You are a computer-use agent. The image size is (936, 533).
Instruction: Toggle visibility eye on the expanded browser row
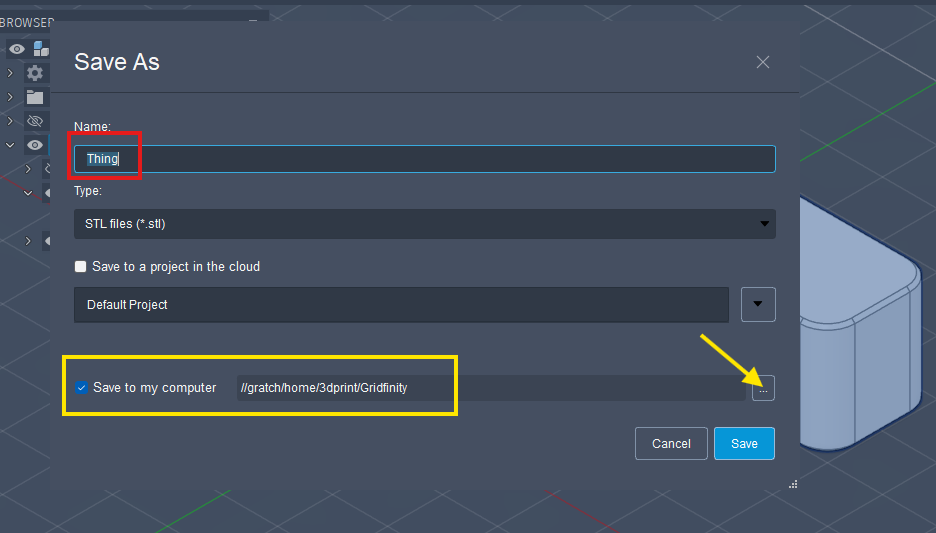click(x=36, y=145)
